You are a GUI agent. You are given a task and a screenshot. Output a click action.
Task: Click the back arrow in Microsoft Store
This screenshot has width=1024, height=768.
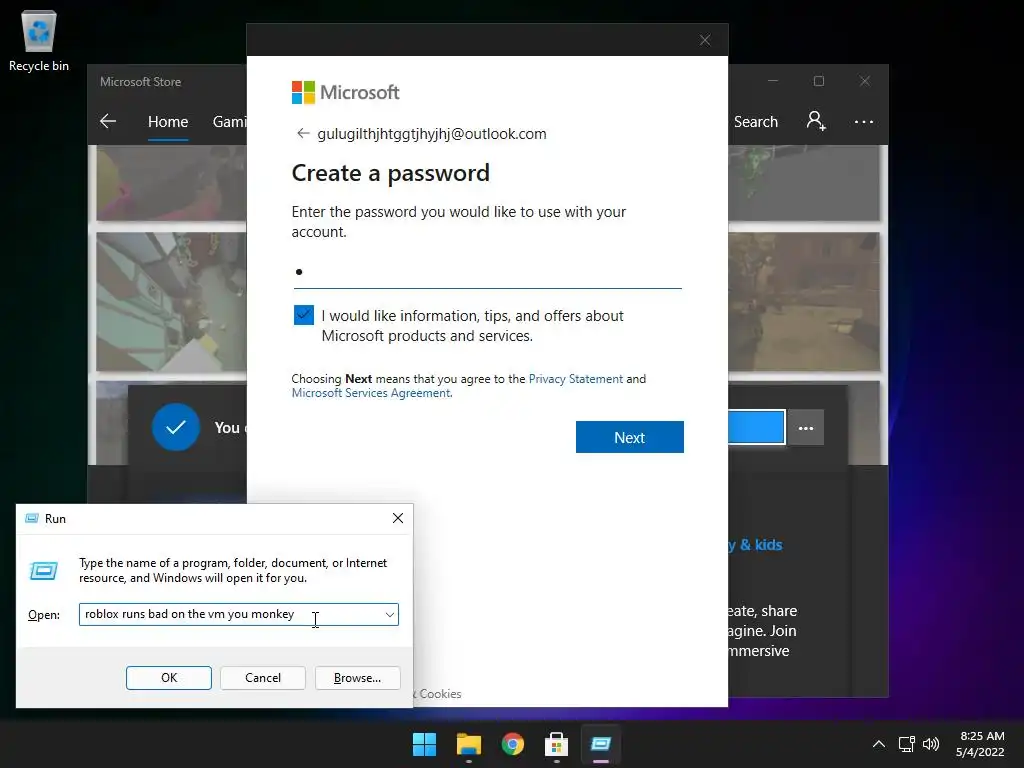click(x=108, y=121)
